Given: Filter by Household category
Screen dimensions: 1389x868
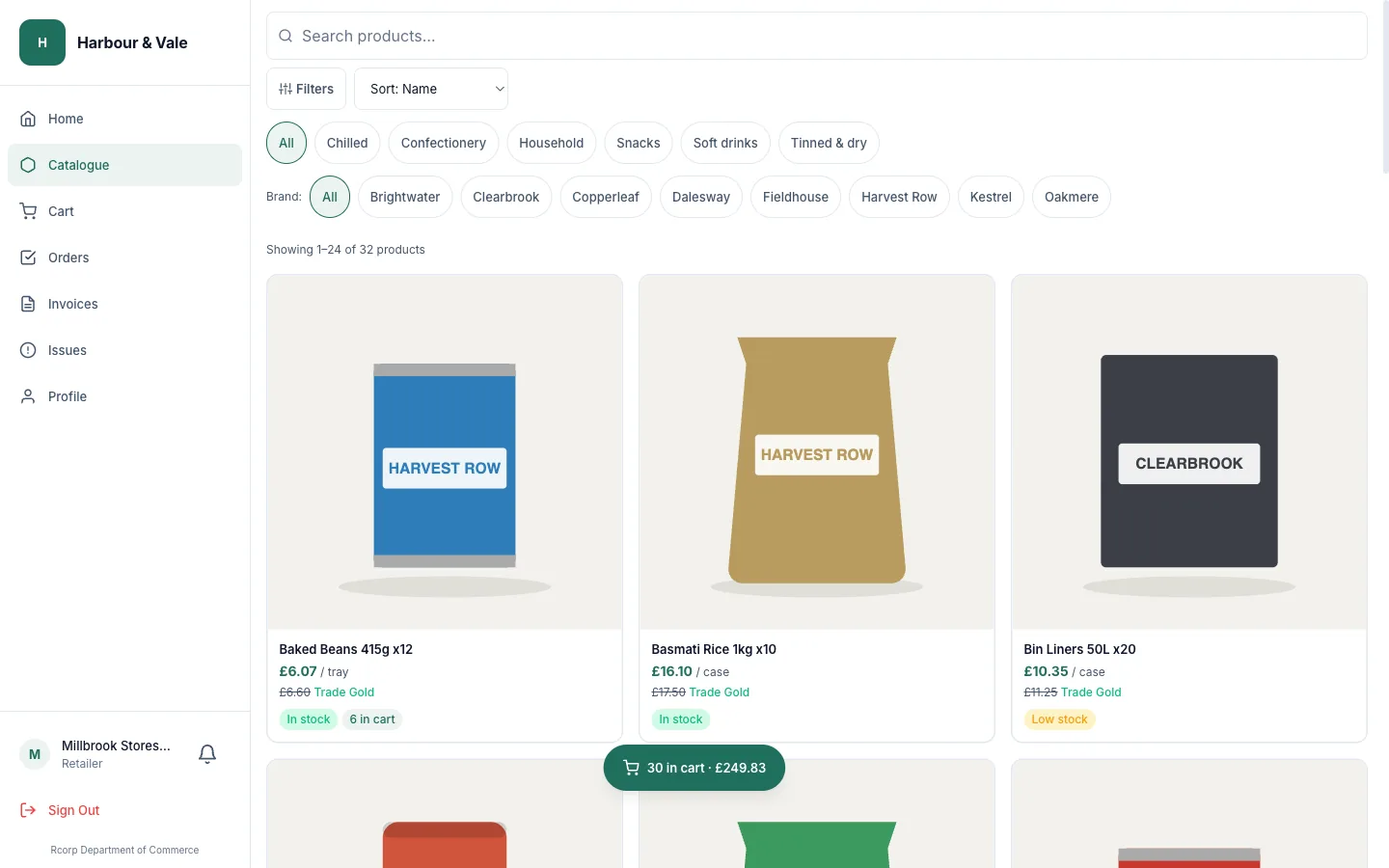Looking at the screenshot, I should pos(551,143).
